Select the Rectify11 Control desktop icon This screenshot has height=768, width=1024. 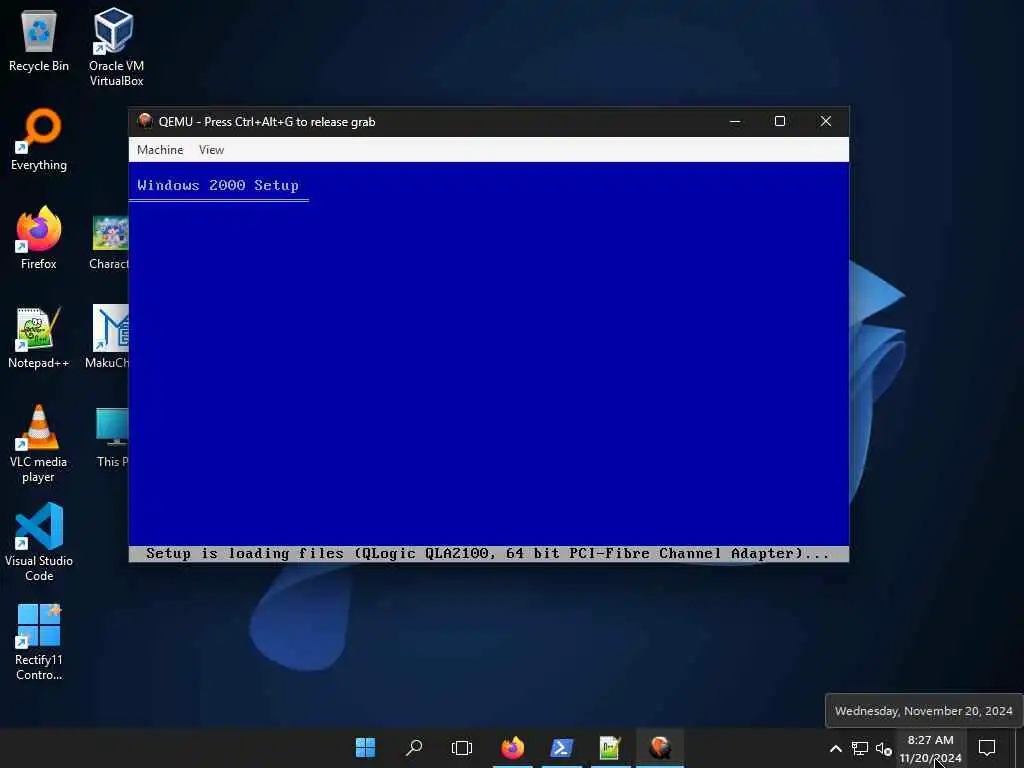pyautogui.click(x=39, y=642)
